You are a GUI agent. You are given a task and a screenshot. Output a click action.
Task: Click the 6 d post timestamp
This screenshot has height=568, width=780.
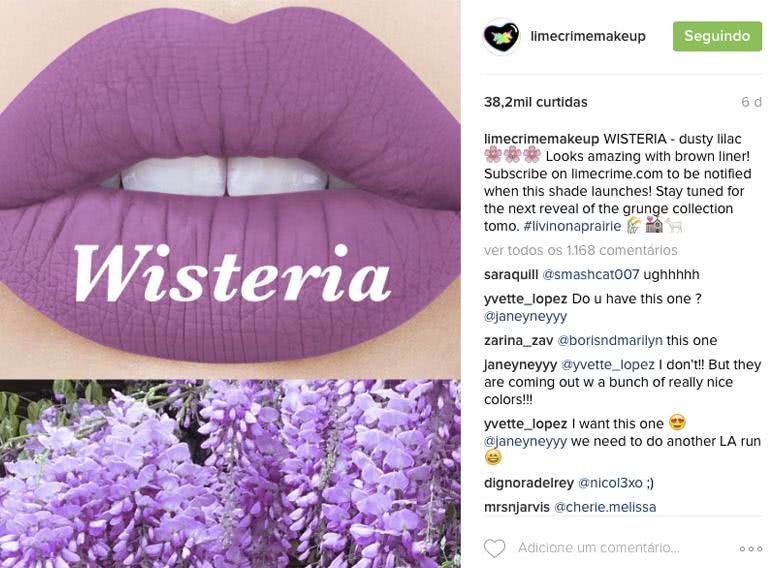751,102
